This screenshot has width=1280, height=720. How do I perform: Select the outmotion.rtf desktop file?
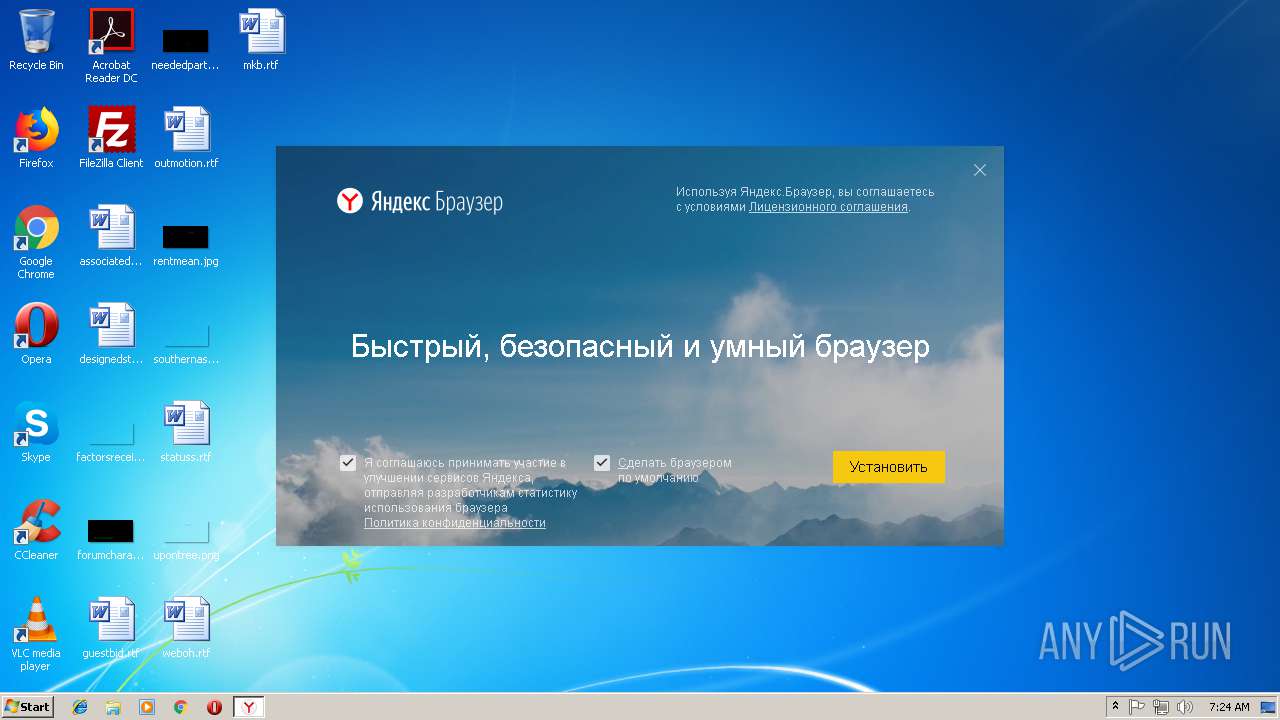tap(186, 138)
